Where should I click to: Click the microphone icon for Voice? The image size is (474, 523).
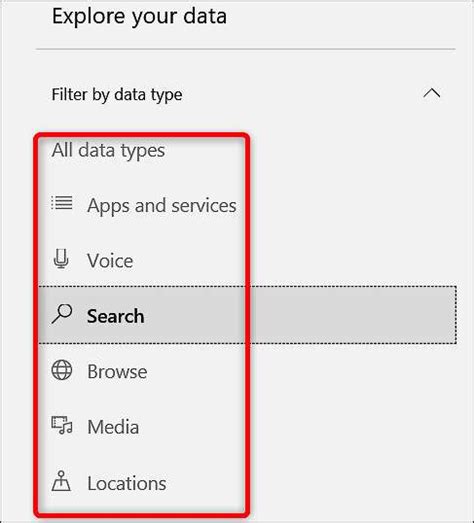tap(61, 259)
